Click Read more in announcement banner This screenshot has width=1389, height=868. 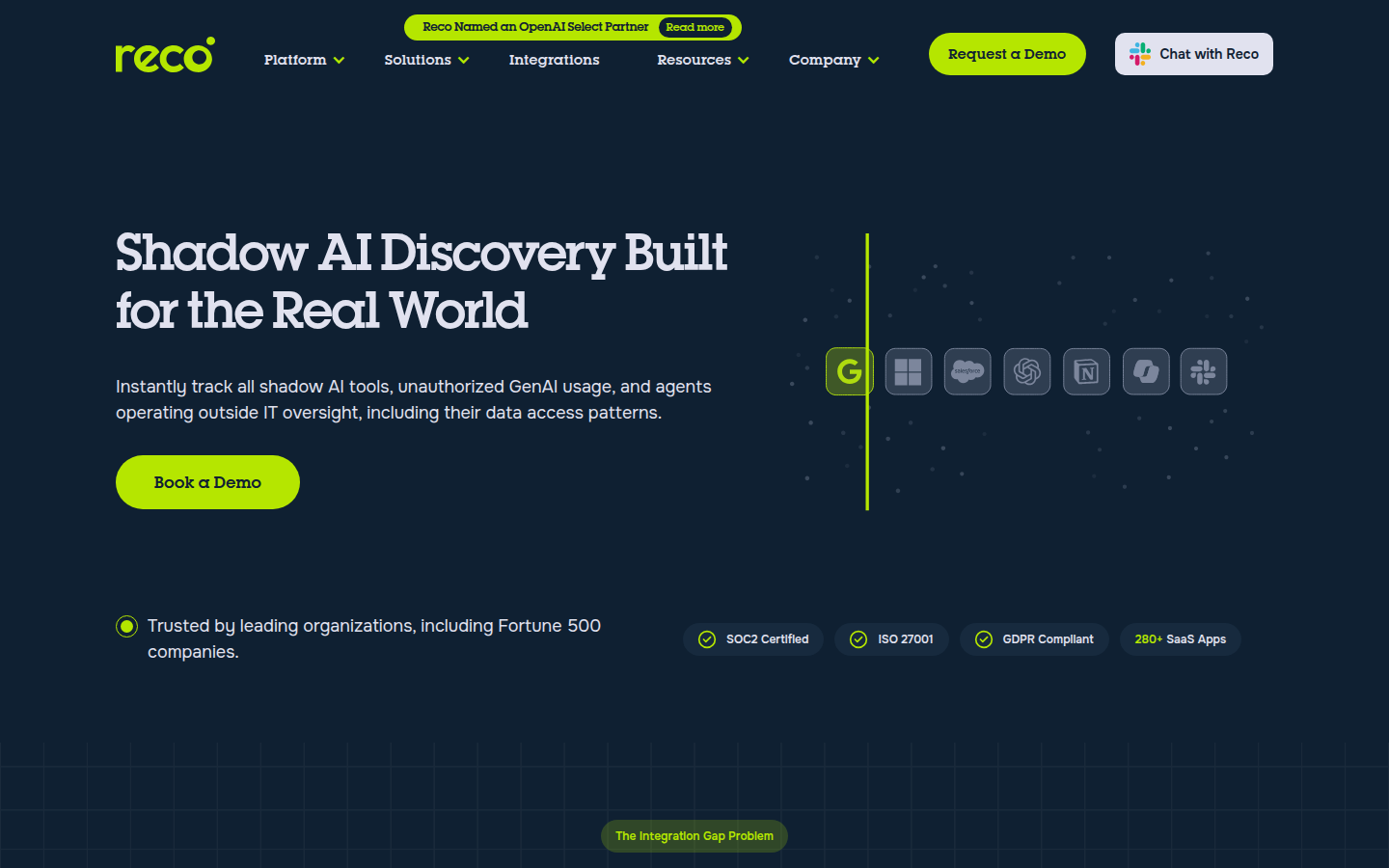(694, 27)
